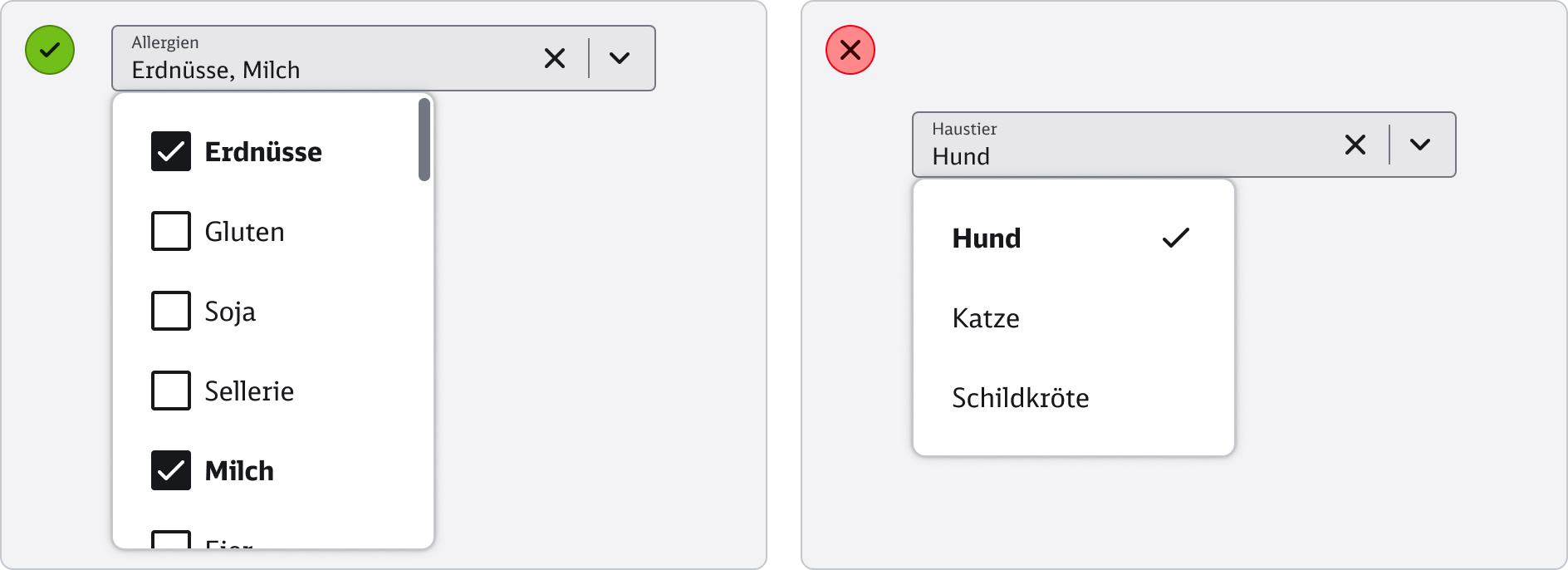The image size is (1568, 570).
Task: Clear the Allergien selection with X icon
Action: pyautogui.click(x=555, y=58)
